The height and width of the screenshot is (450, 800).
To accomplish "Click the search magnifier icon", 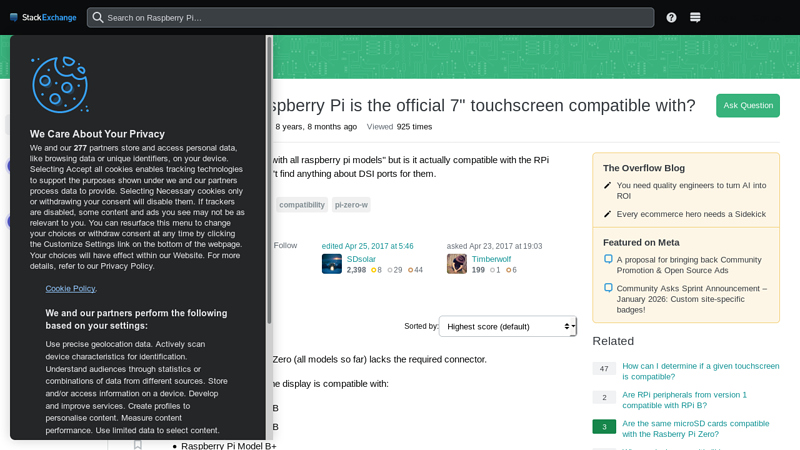I will click(x=98, y=17).
